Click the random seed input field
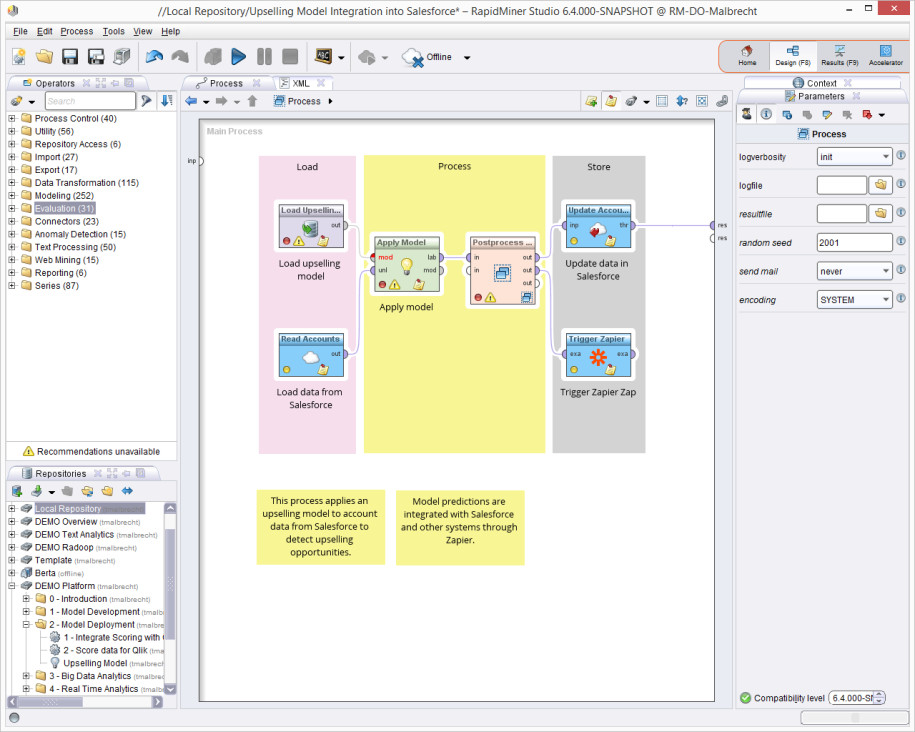This screenshot has height=732, width=915. [x=854, y=242]
